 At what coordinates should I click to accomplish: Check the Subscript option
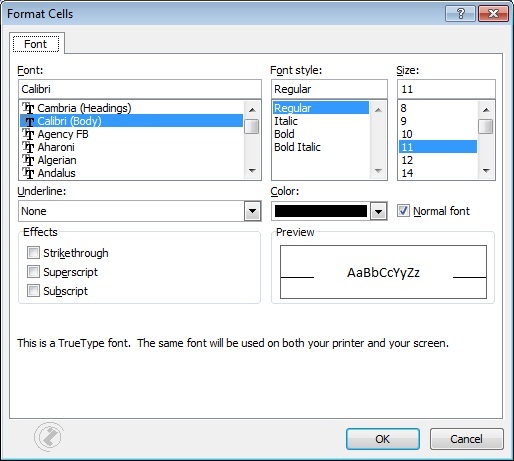[33, 291]
